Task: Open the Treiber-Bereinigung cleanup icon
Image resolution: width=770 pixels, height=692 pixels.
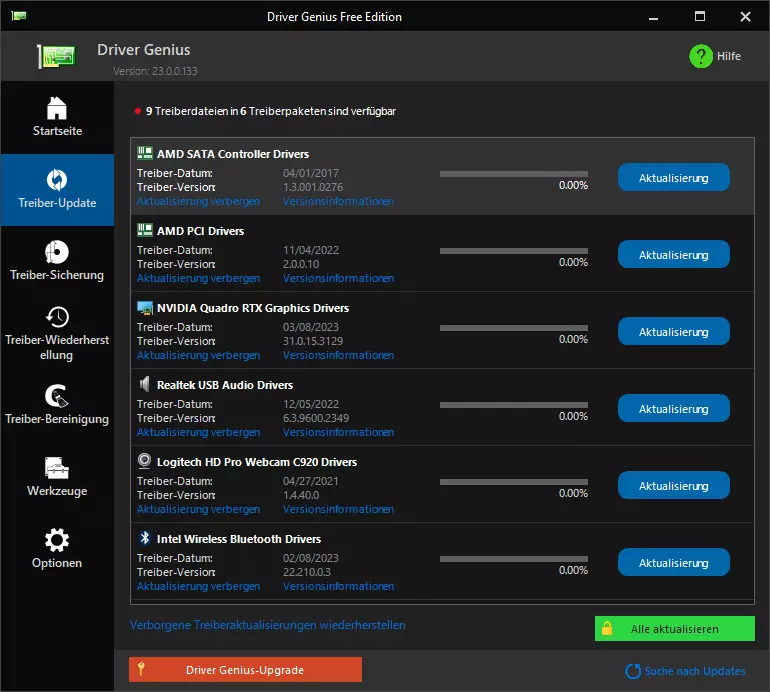Action: pyautogui.click(x=57, y=396)
